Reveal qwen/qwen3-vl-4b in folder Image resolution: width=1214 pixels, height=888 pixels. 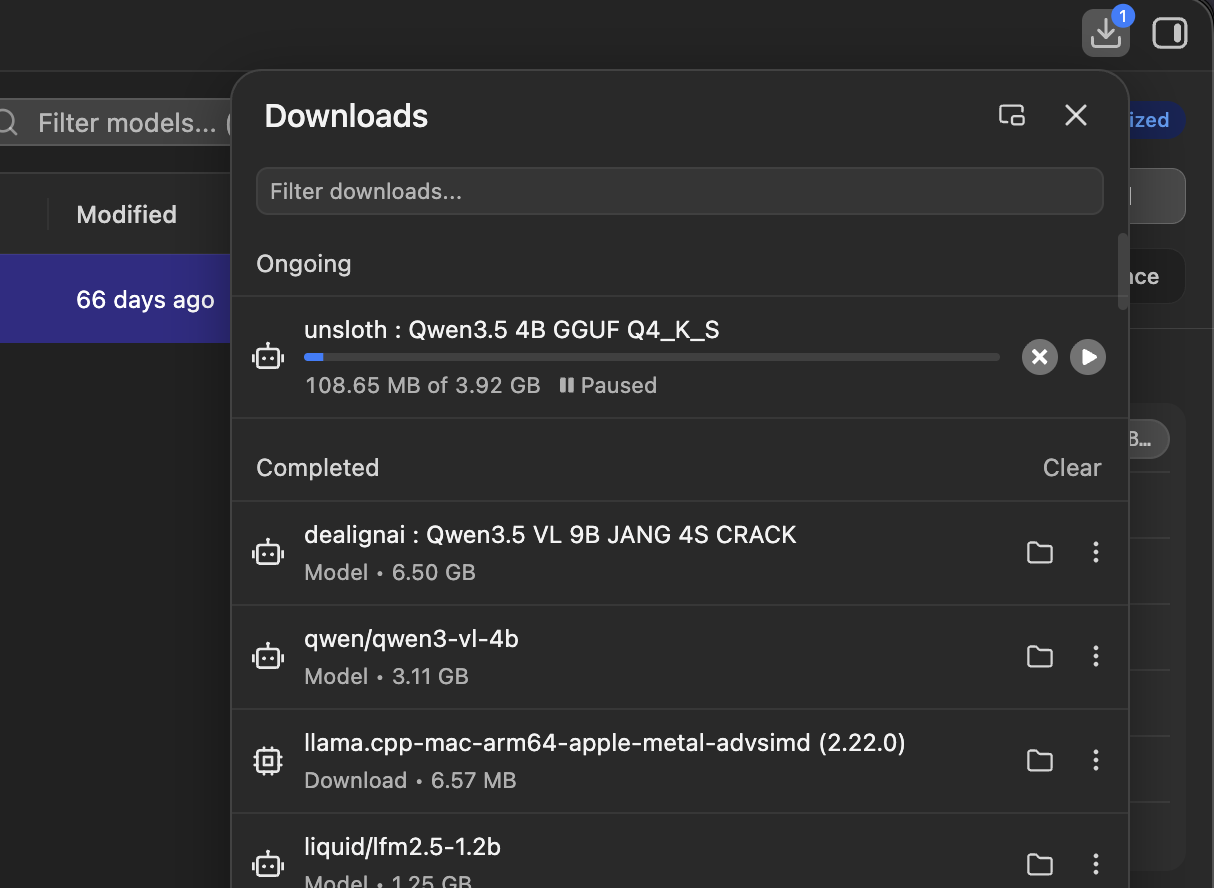coord(1040,656)
